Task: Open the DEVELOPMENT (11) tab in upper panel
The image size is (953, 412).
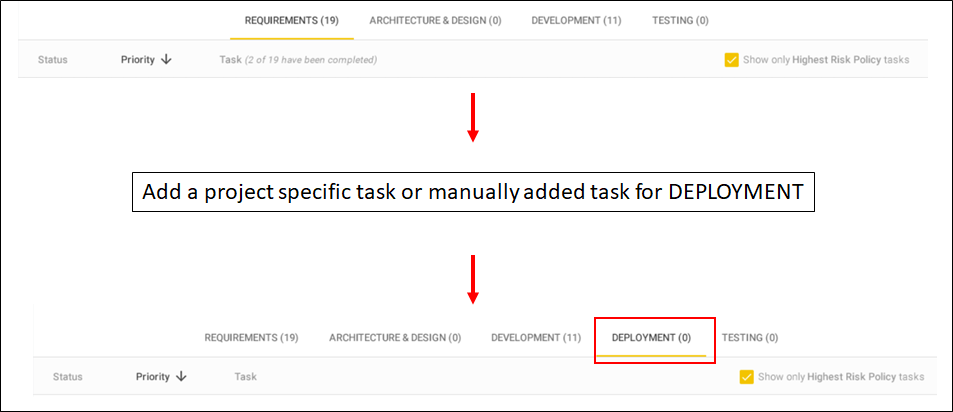Action: click(576, 20)
